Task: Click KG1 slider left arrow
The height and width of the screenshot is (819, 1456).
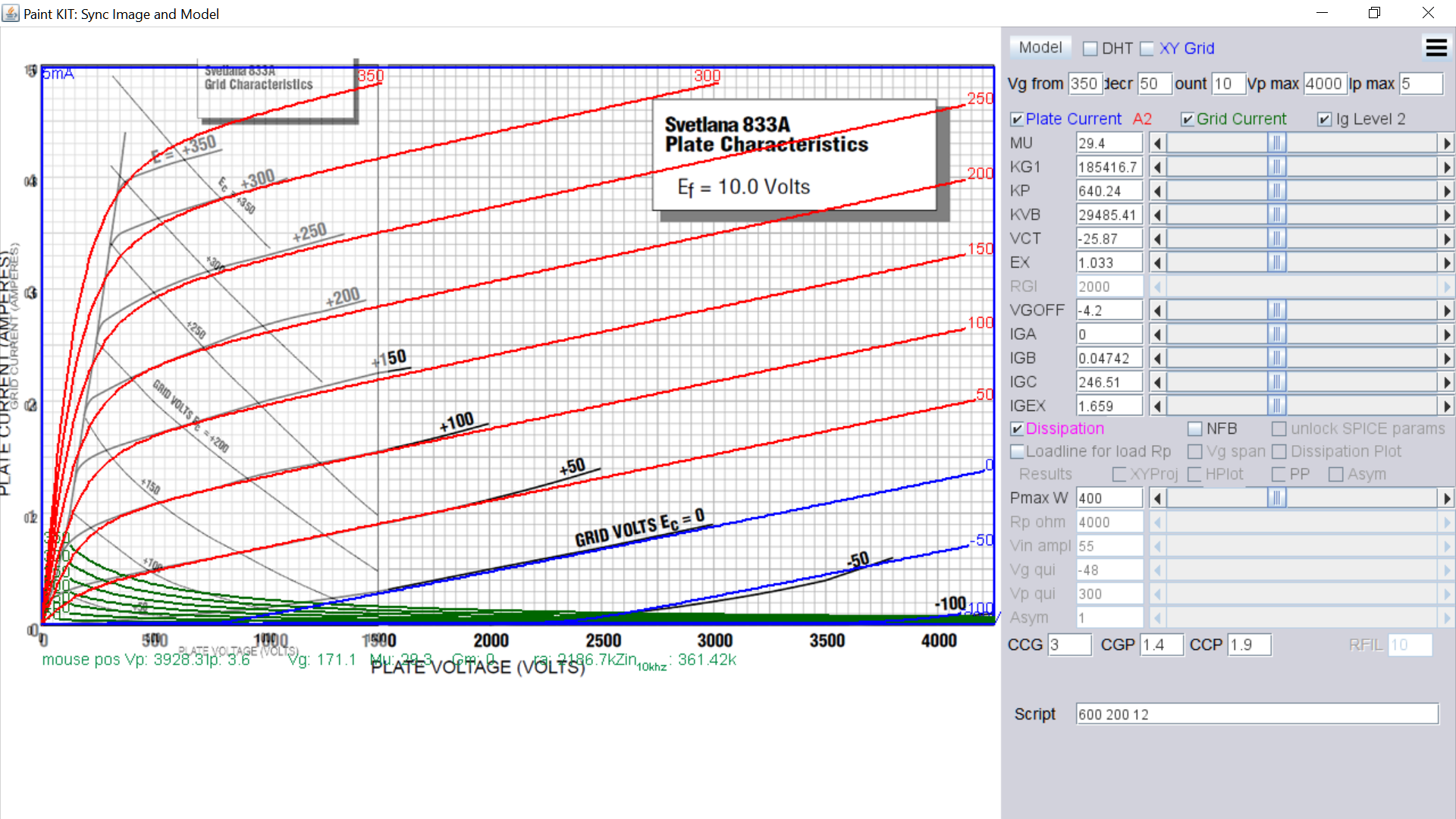Action: tap(1157, 167)
